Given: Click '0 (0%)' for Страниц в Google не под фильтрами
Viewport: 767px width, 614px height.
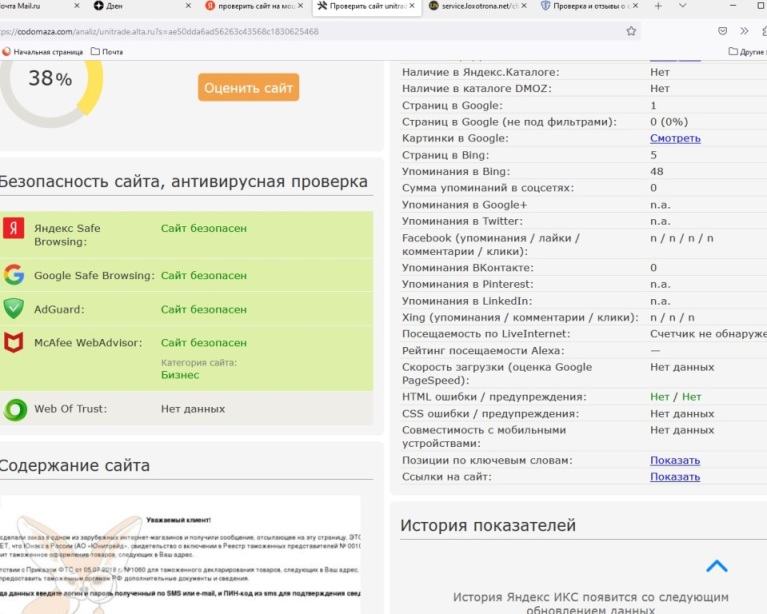Looking at the screenshot, I should (669, 122).
